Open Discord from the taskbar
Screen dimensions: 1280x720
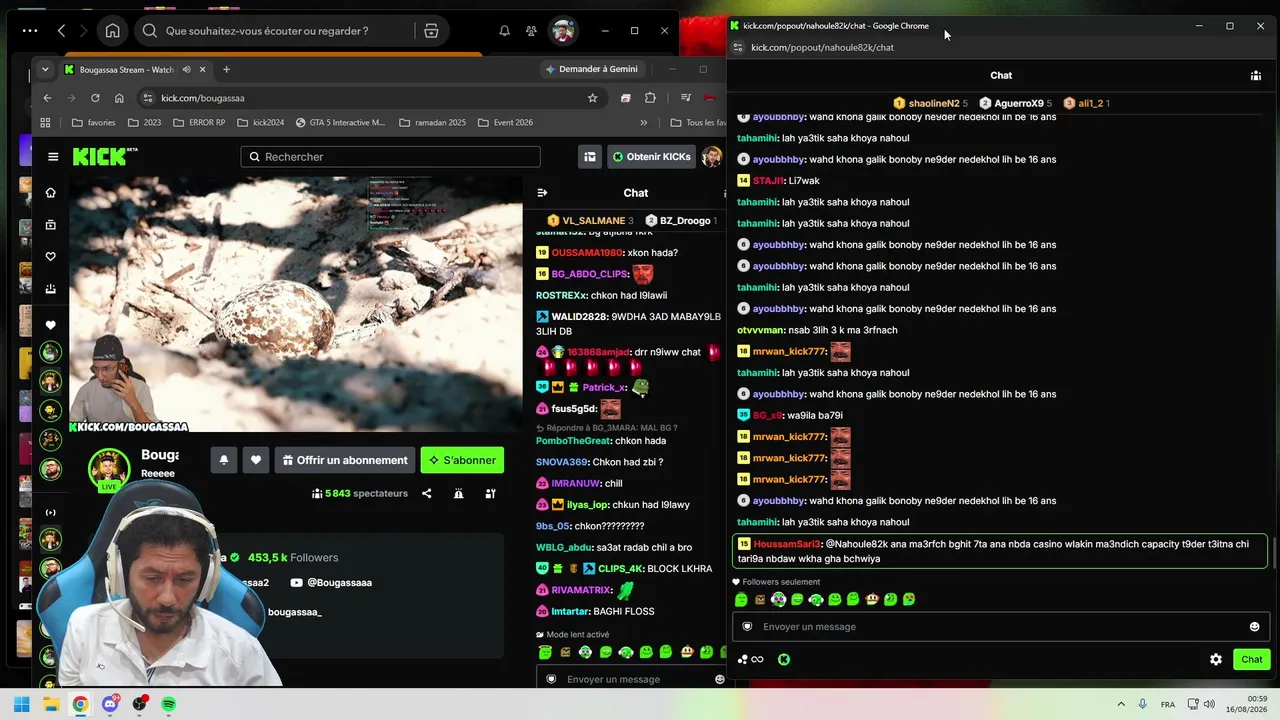pyautogui.click(x=110, y=704)
